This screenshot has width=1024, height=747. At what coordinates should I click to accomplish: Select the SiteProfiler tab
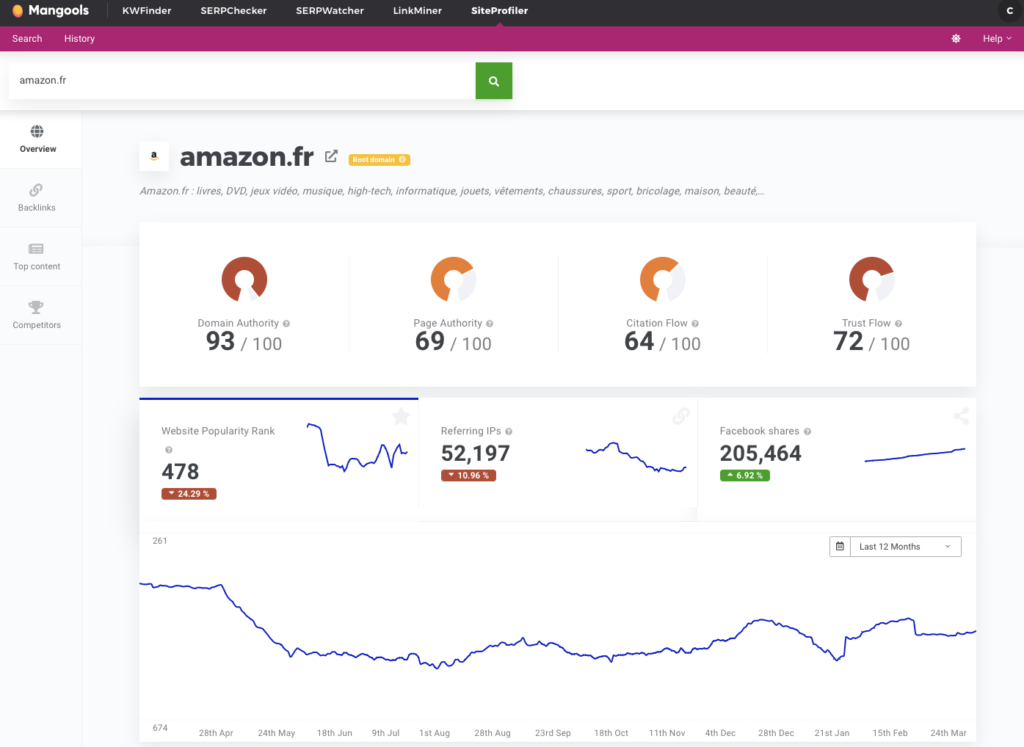(500, 10)
